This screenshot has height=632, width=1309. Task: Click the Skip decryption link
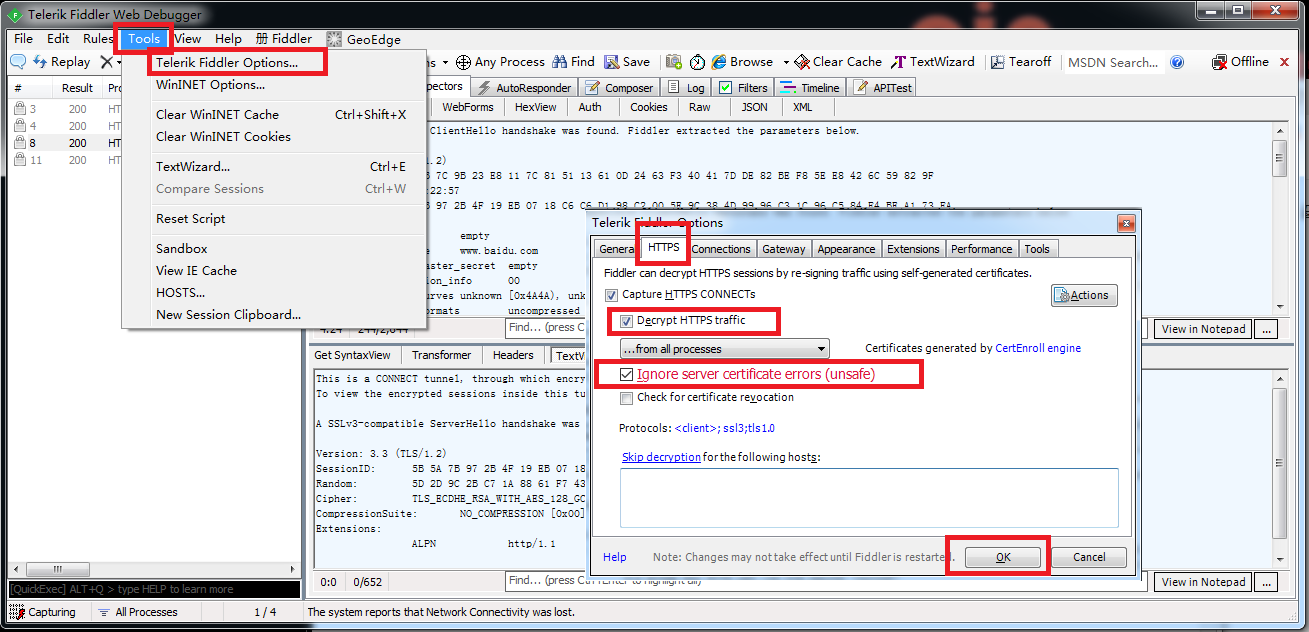point(661,457)
